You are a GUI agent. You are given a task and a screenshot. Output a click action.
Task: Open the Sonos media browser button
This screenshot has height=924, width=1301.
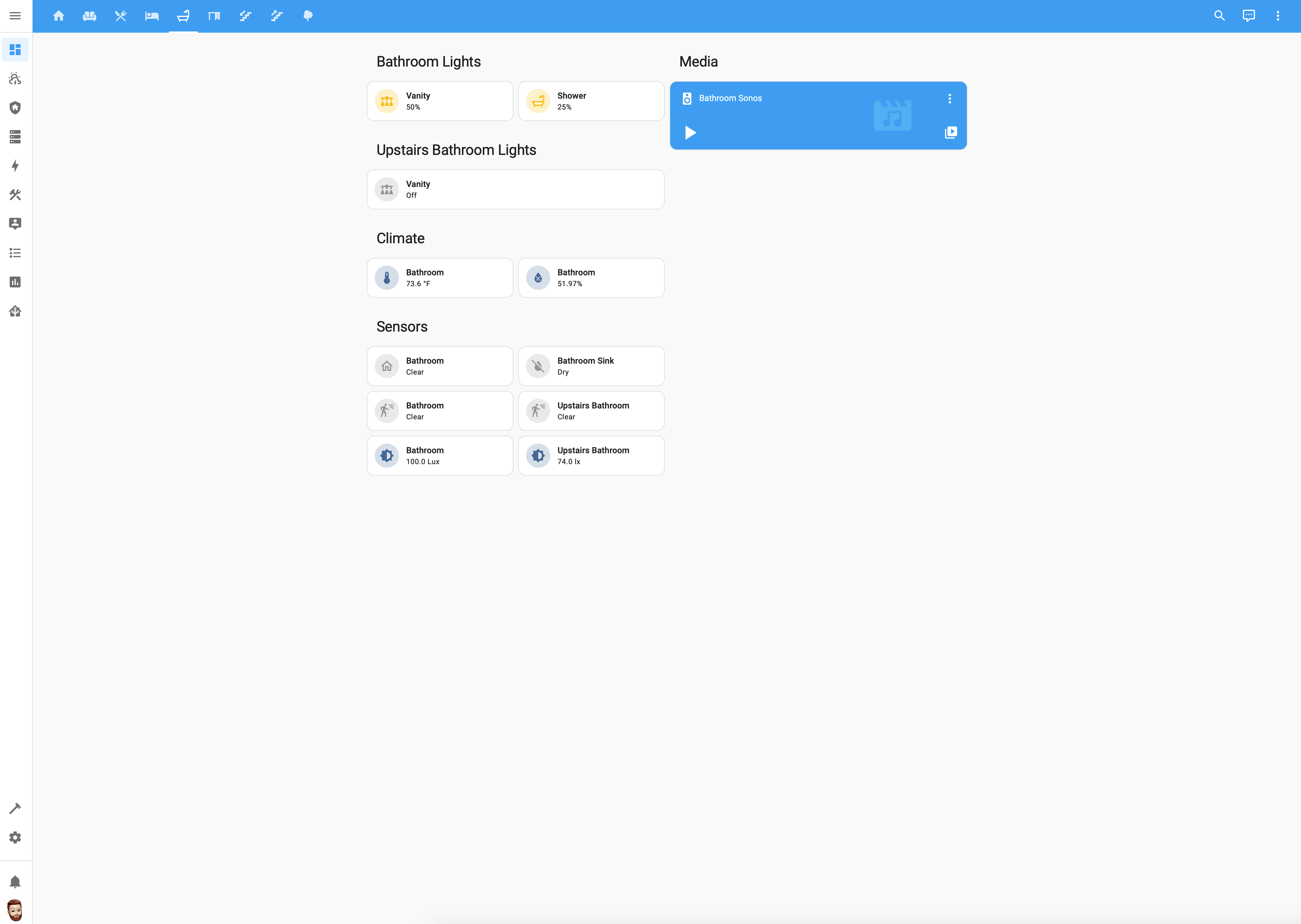tap(950, 133)
